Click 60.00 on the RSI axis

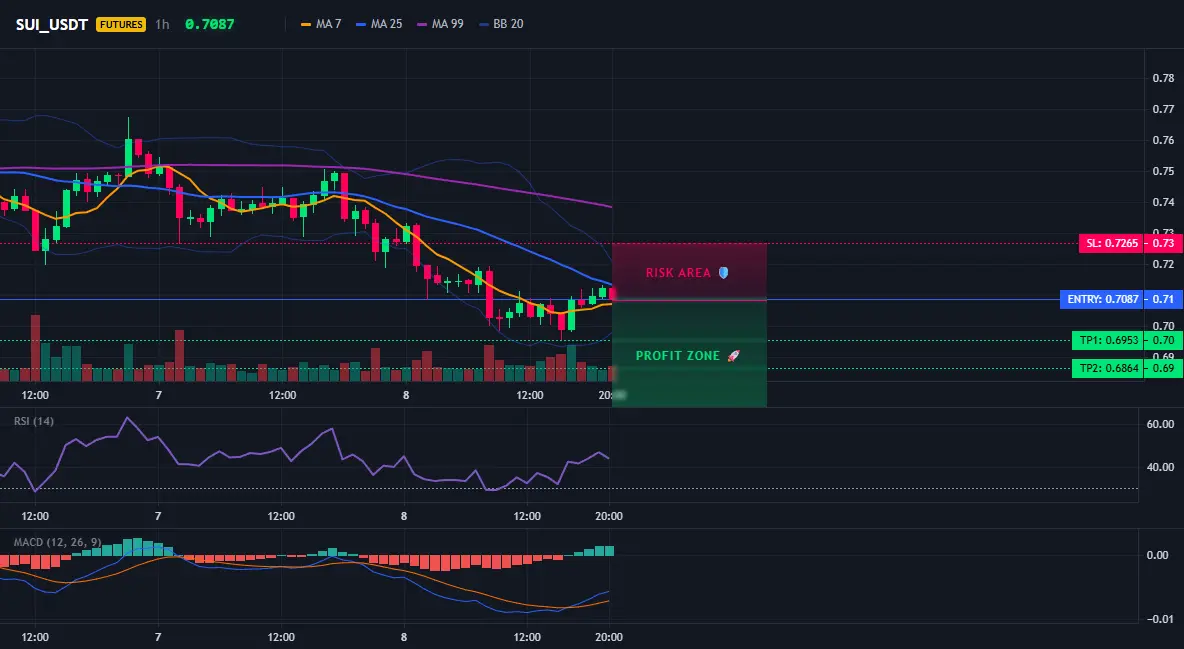pos(1161,425)
